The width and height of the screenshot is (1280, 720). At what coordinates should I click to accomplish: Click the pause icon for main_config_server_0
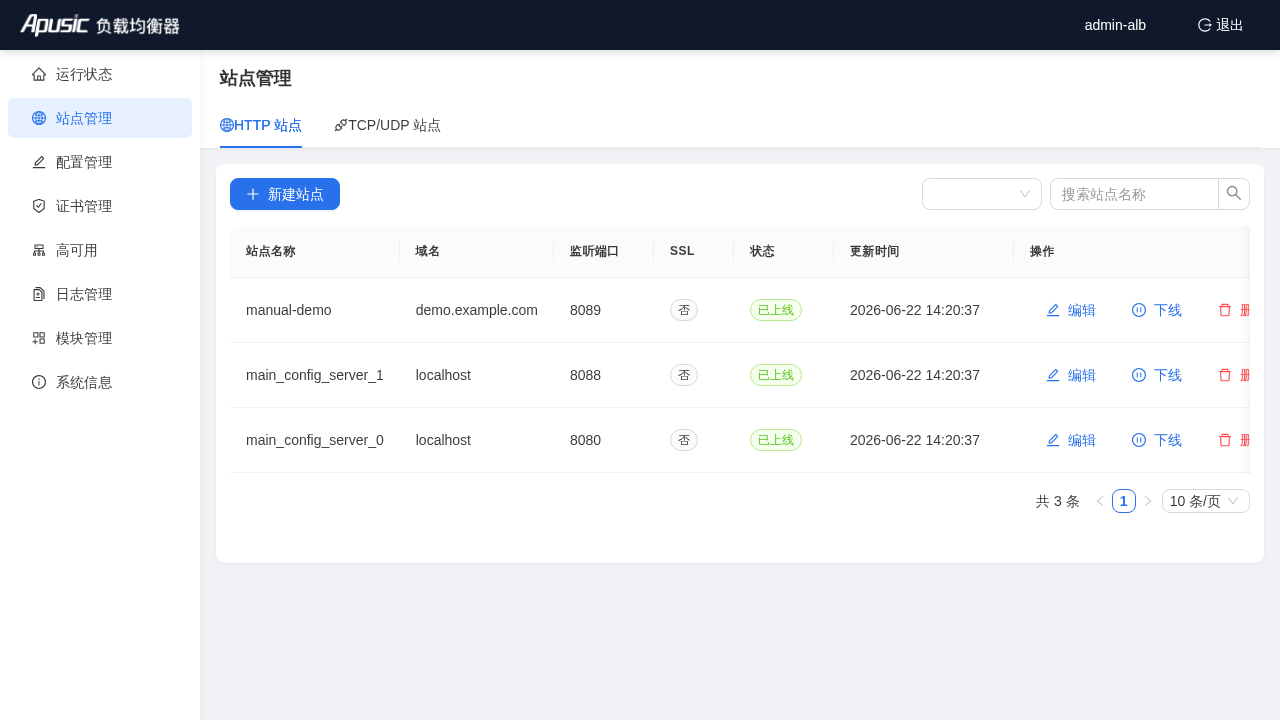tap(1139, 440)
